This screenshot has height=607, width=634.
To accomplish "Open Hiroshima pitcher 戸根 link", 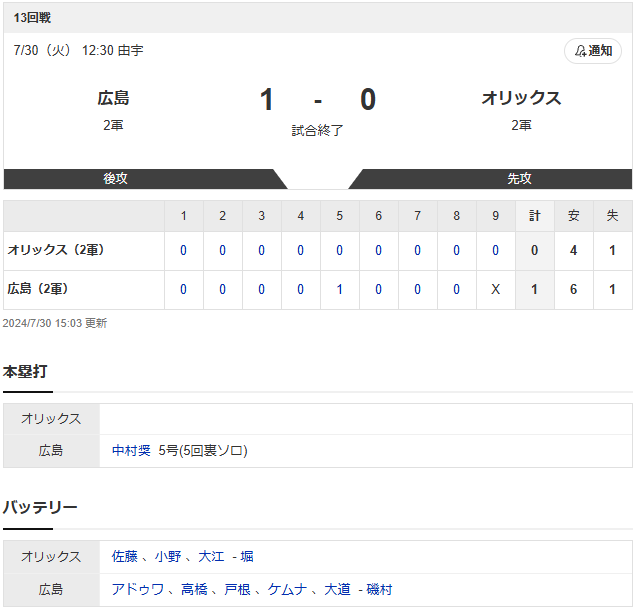I will (x=237, y=589).
